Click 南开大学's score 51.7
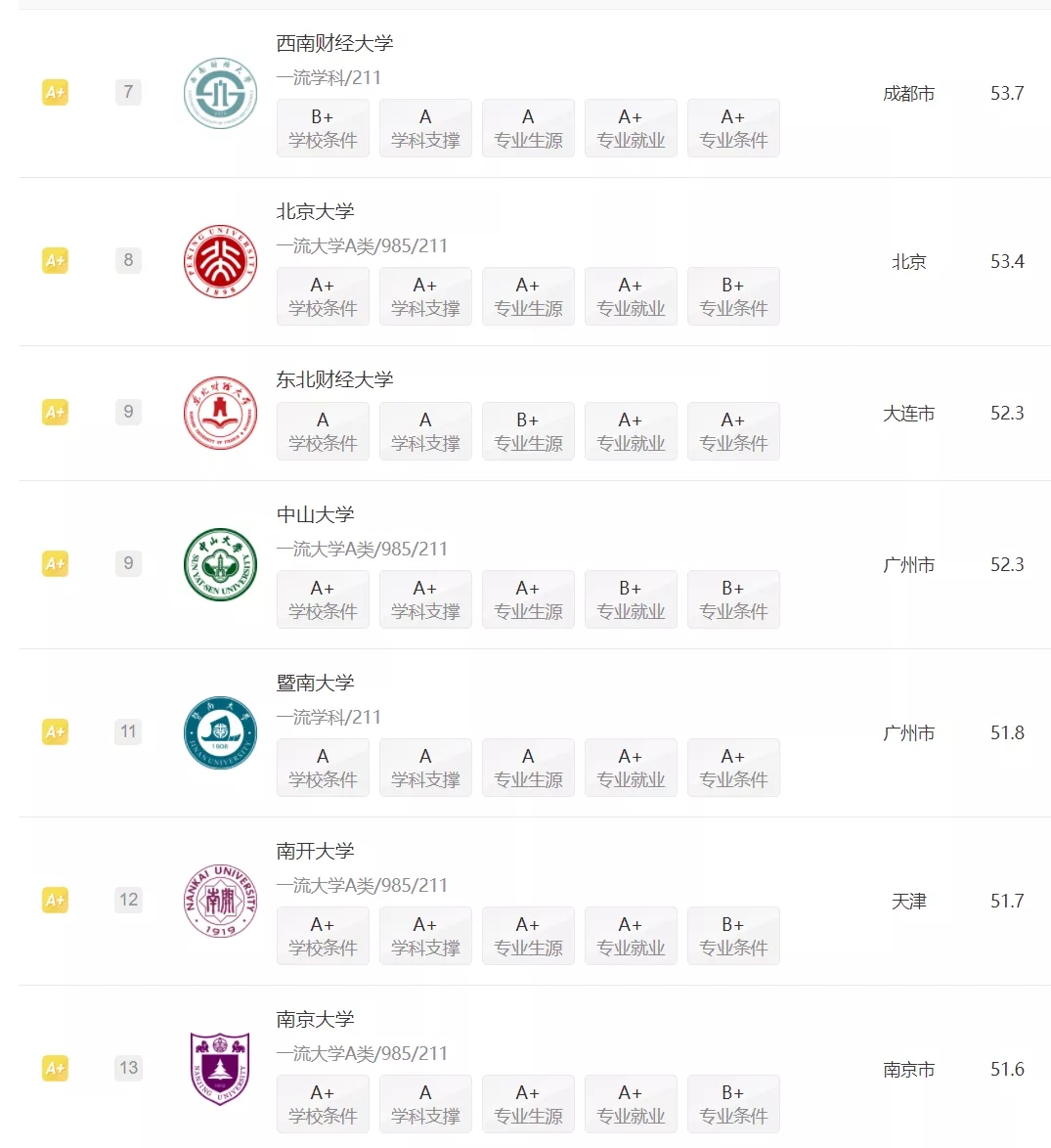 pyautogui.click(x=1007, y=902)
